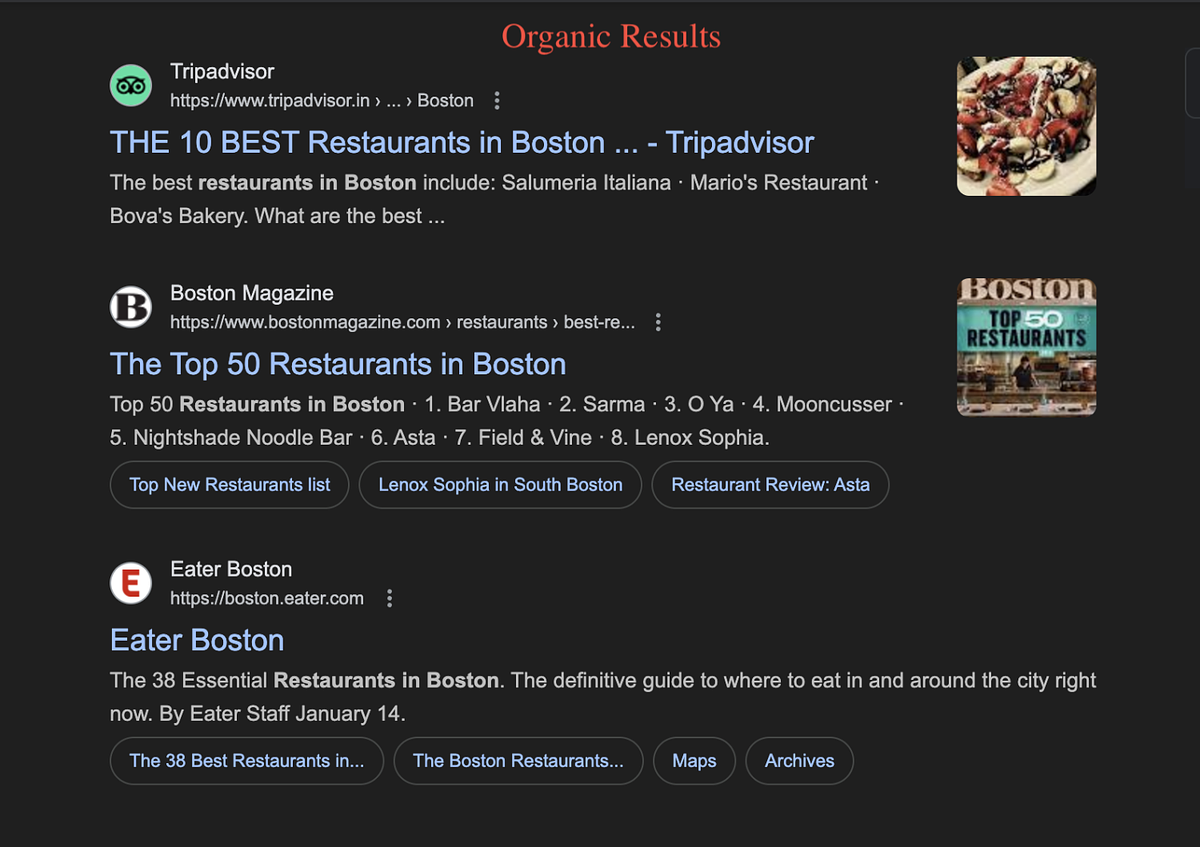Open the three-dot menu beside Boston Magazine URL
This screenshot has width=1200, height=847.
pyautogui.click(x=658, y=322)
